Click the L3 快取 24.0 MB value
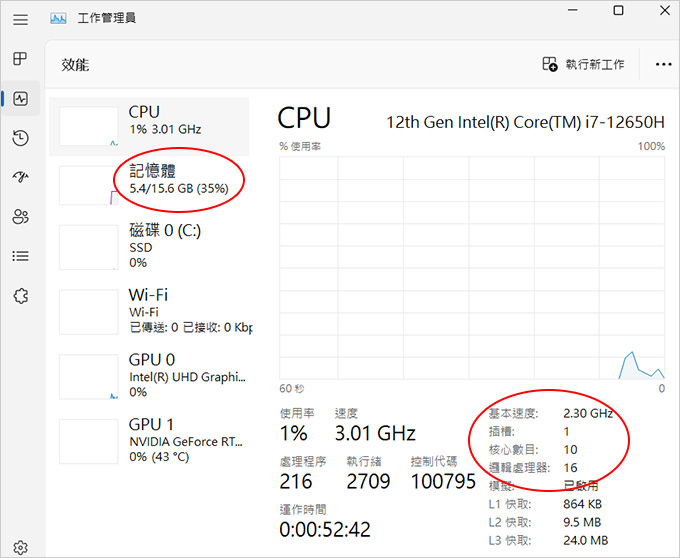This screenshot has width=680, height=558. pyautogui.click(x=585, y=541)
